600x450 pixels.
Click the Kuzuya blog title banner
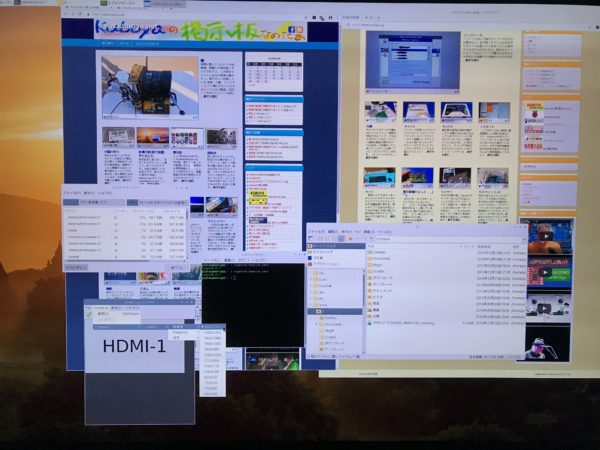pos(200,30)
